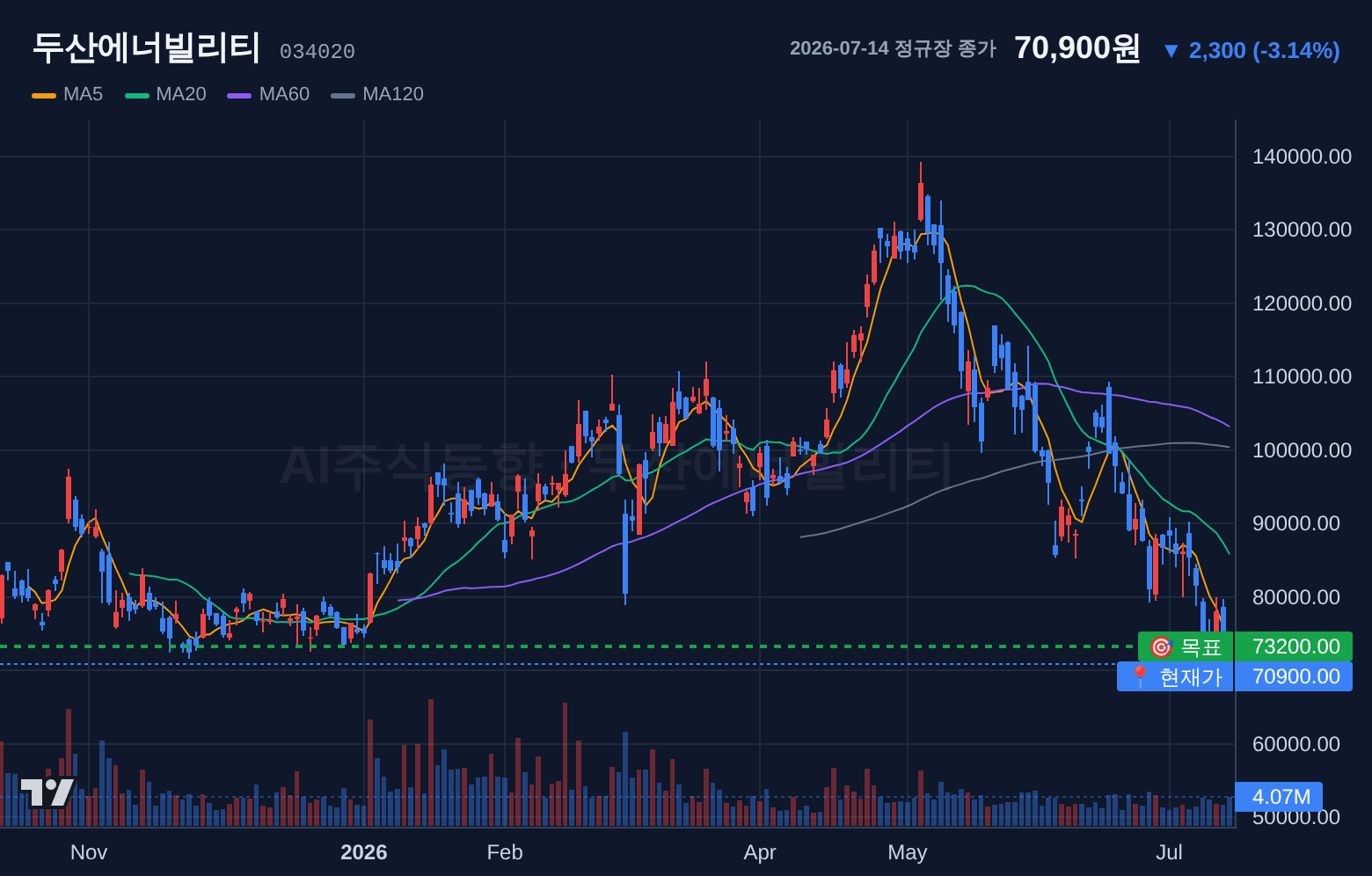Click the pin icon on 현재가 label

[x=1140, y=676]
